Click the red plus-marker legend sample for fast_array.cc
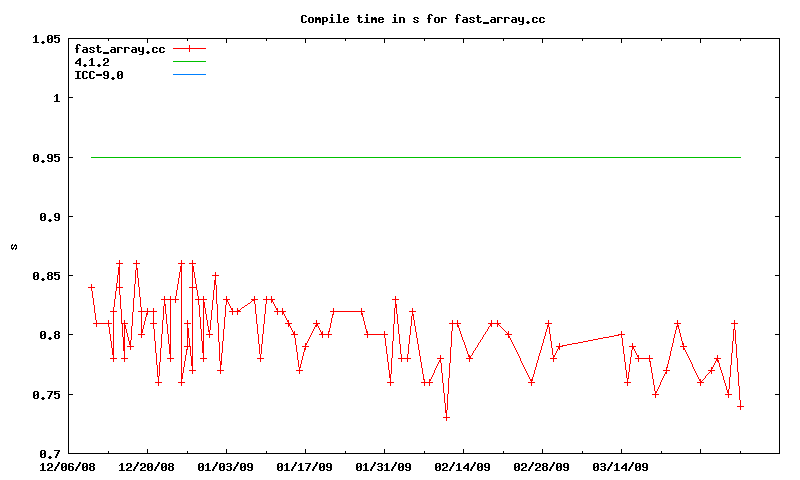Screen dimensions: 800x480 (x=189, y=48)
